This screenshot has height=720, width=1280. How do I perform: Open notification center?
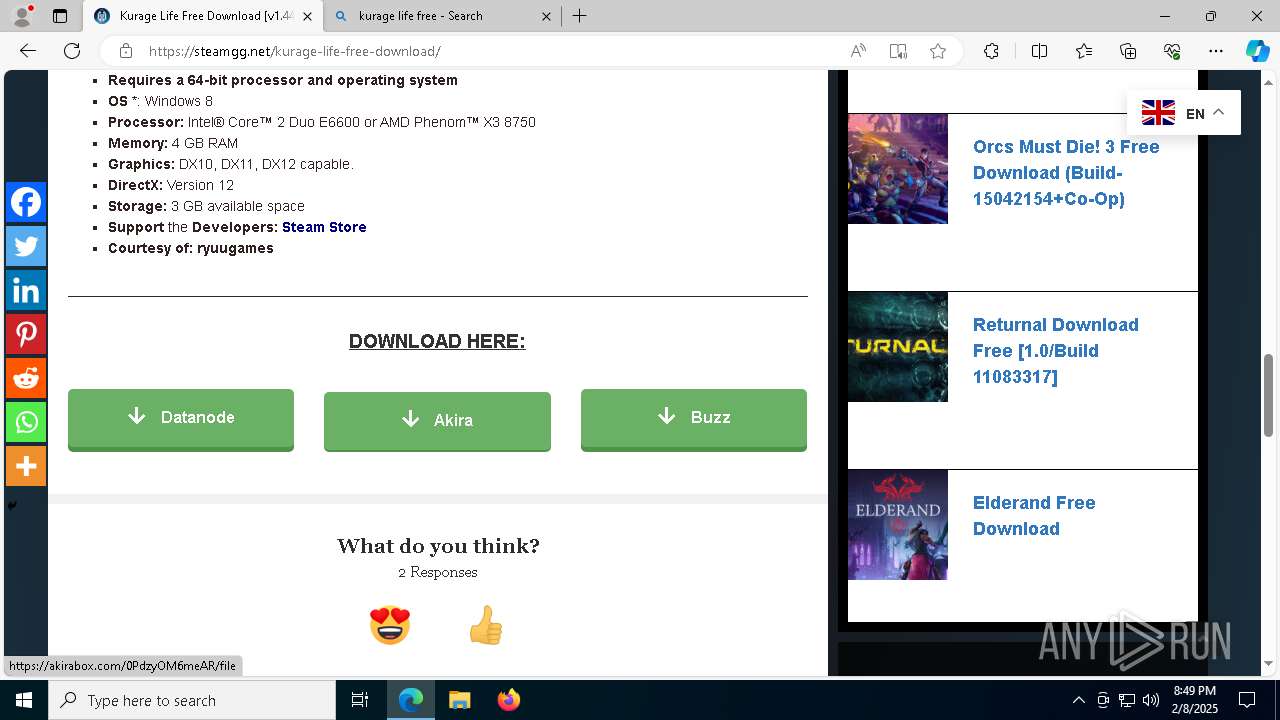[x=1247, y=700]
